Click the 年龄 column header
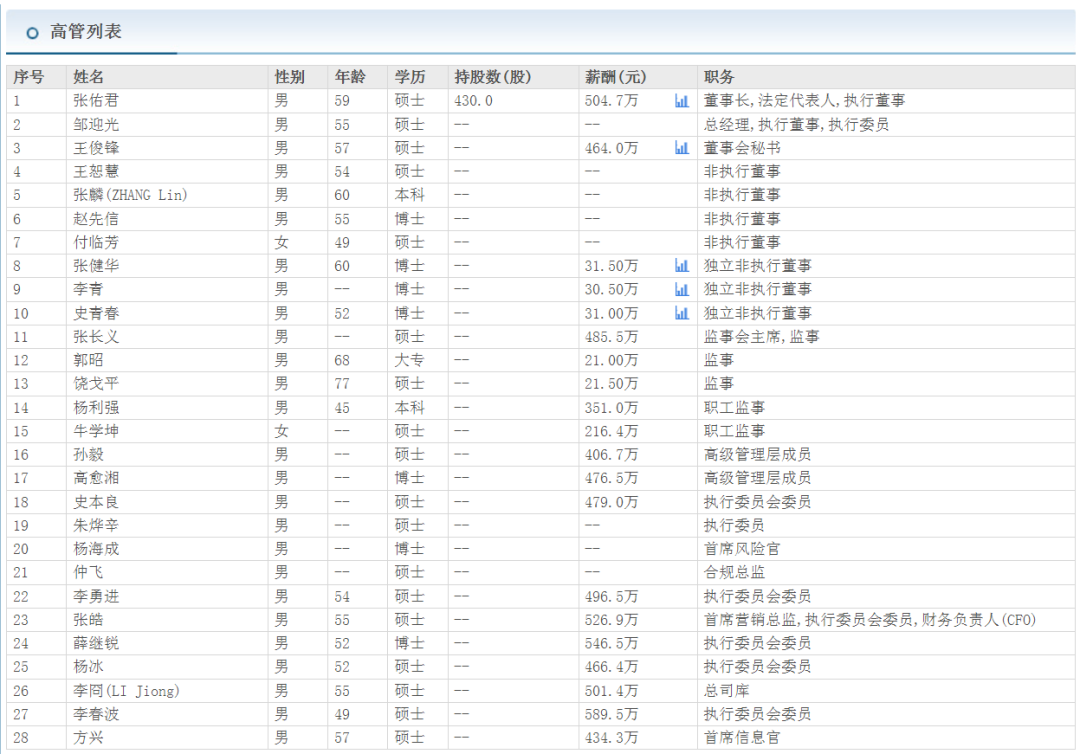Screen dimensions: 1080x754 click(x=350, y=77)
